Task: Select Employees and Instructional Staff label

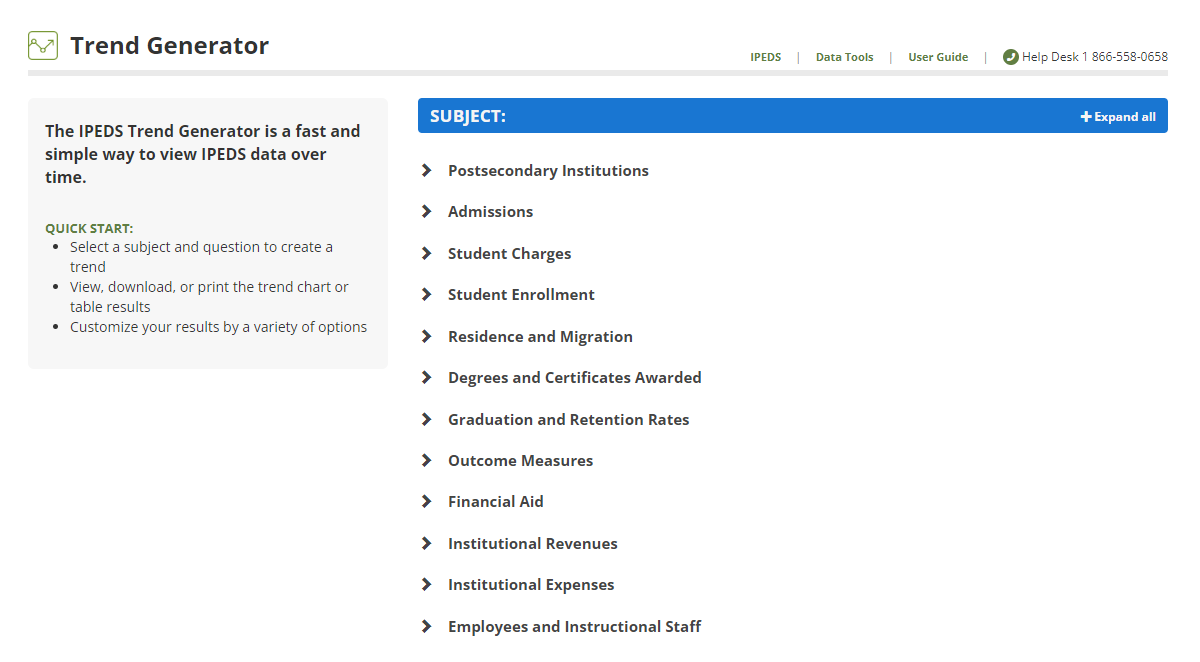Action: pyautogui.click(x=574, y=626)
